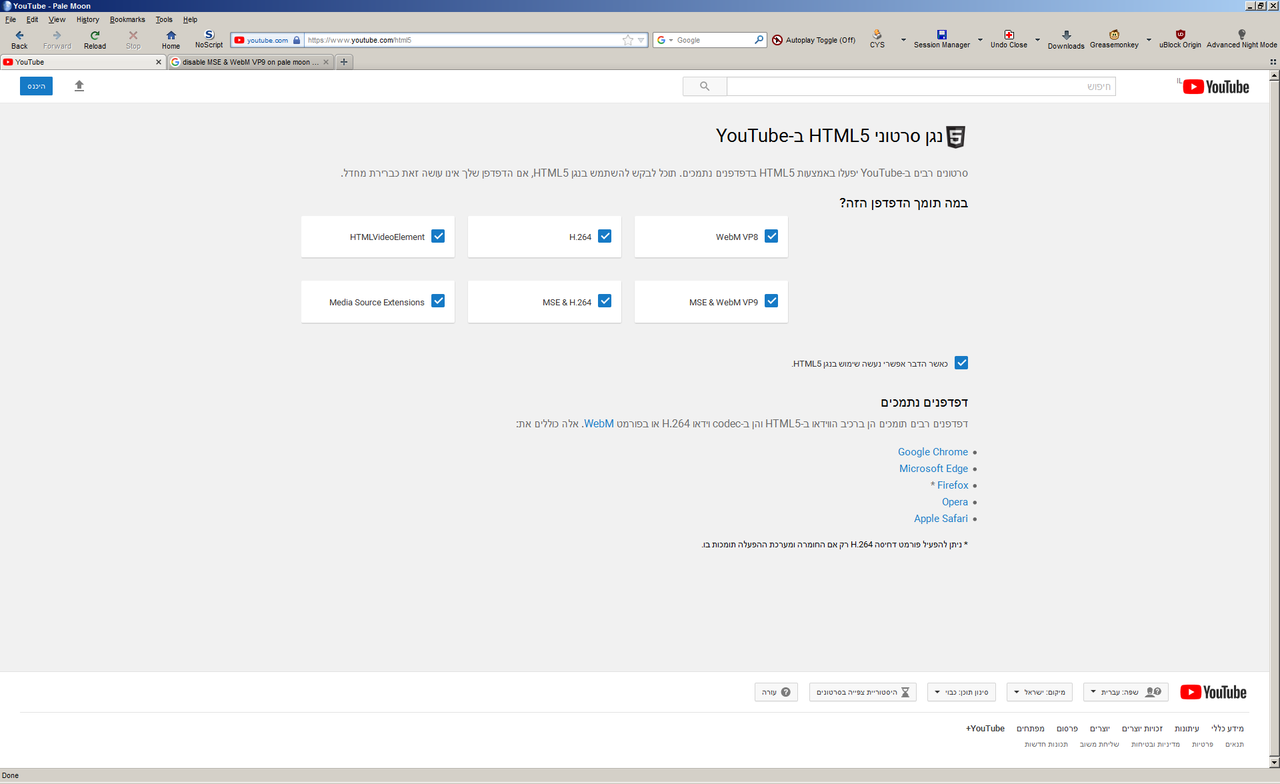
Task: Toggle the HTMLVideoElement checkbox
Action: point(438,237)
